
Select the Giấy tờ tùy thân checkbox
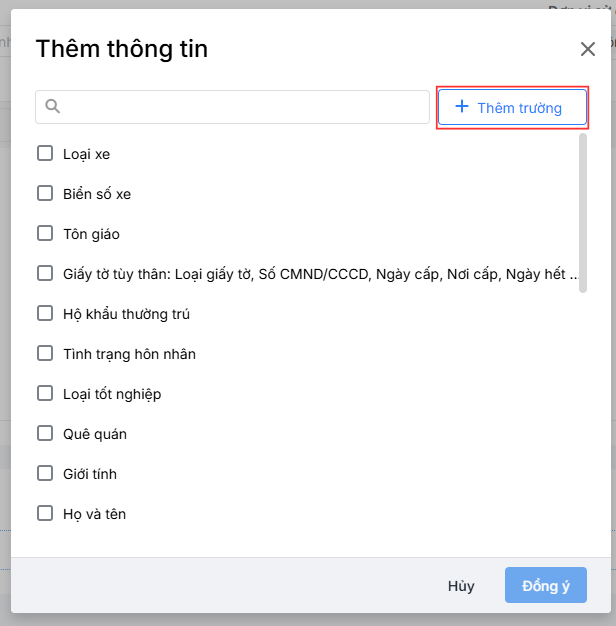click(45, 274)
